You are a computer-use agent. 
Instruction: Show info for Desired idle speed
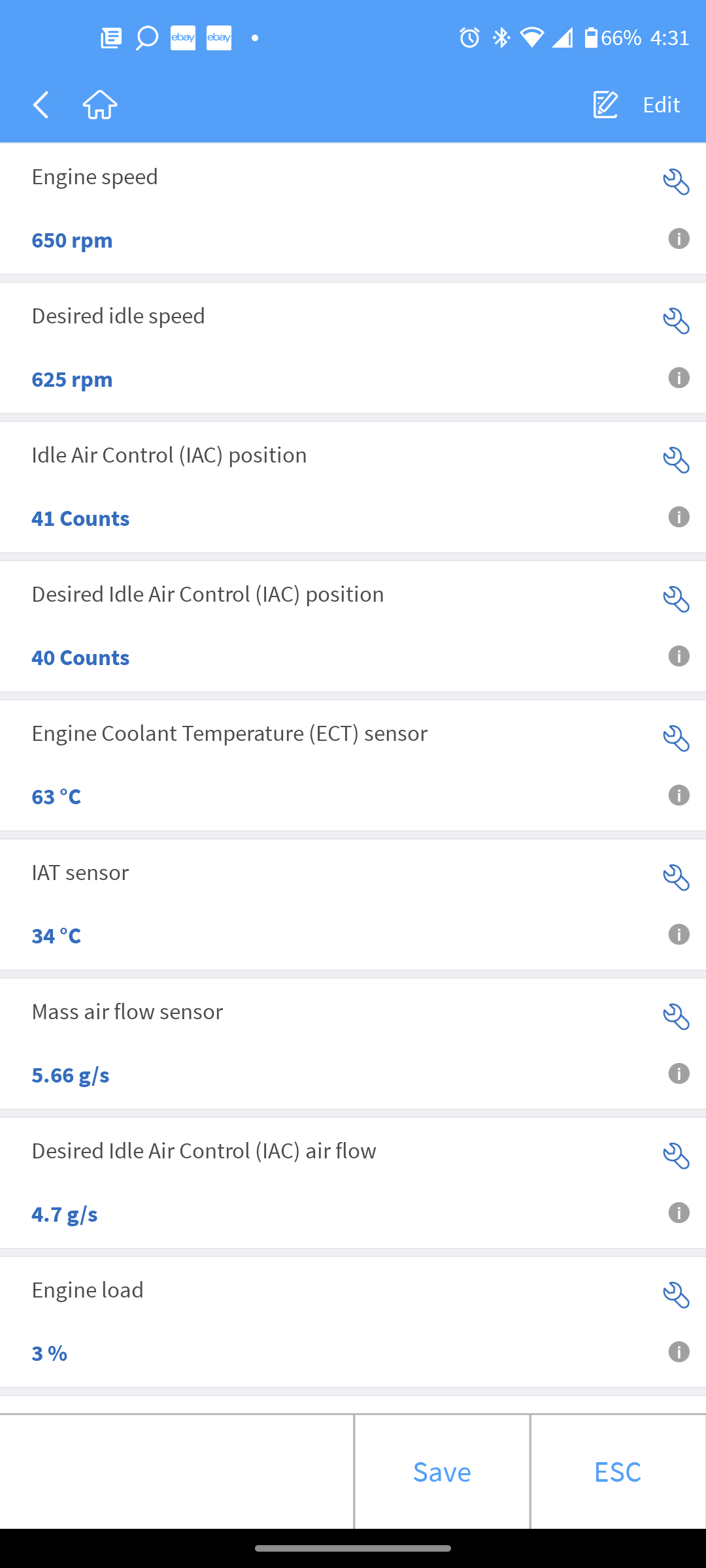pyautogui.click(x=679, y=378)
